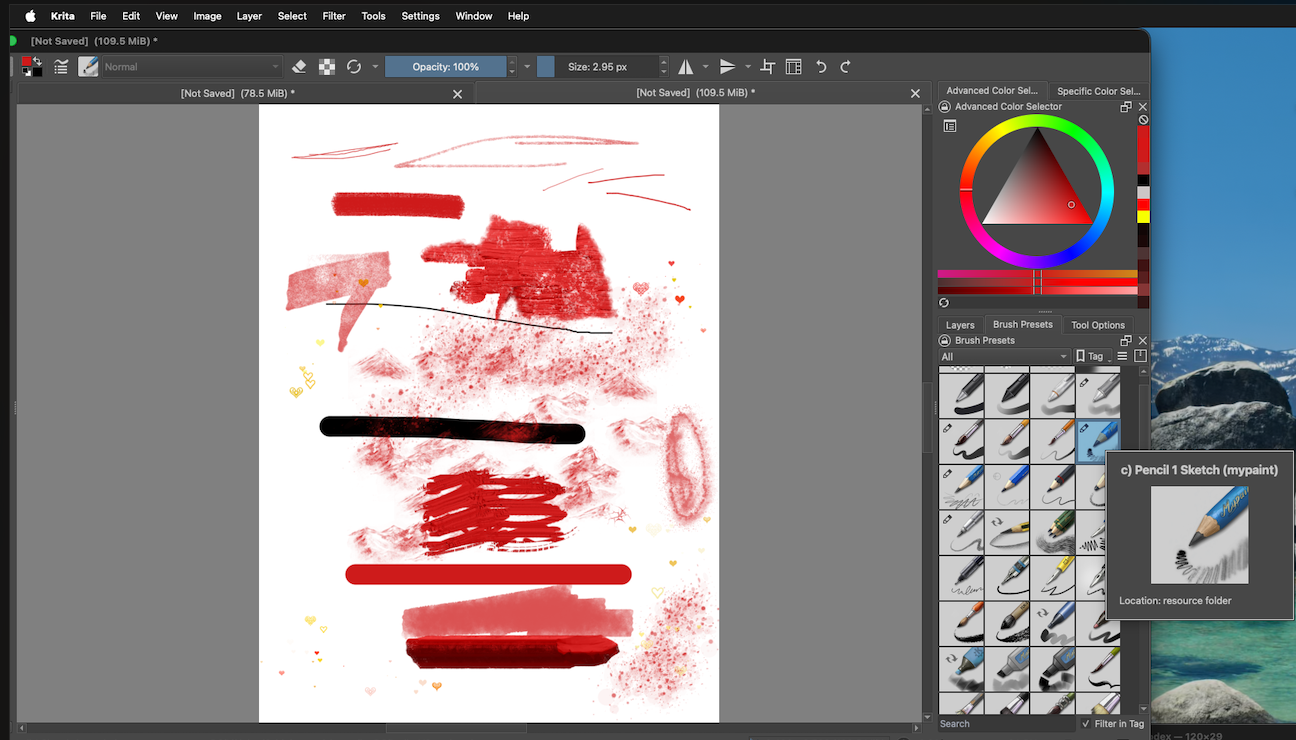The image size is (1296, 740).
Task: Lock the Brush Presets docker
Action: pyautogui.click(x=944, y=341)
